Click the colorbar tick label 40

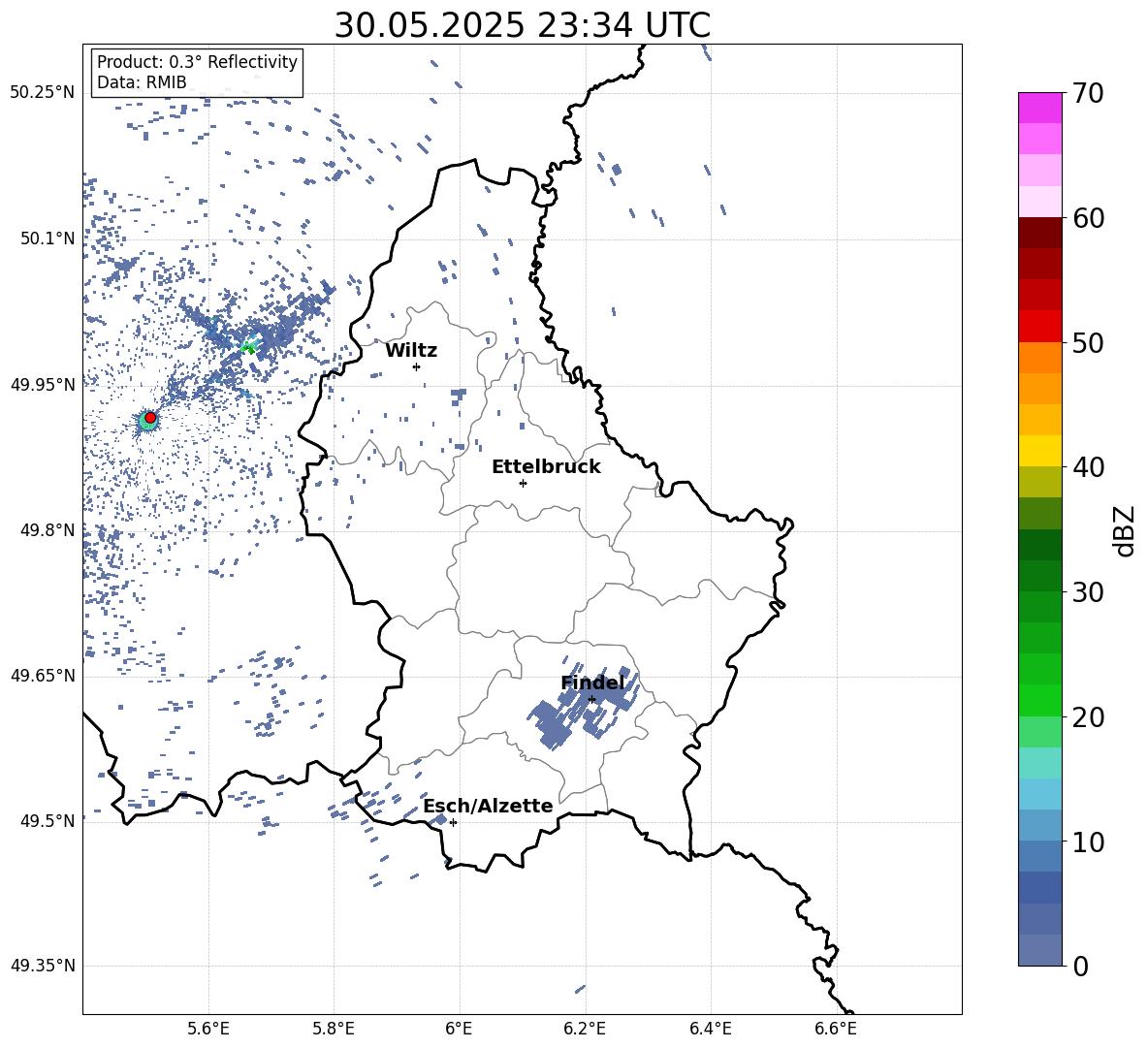(1088, 467)
